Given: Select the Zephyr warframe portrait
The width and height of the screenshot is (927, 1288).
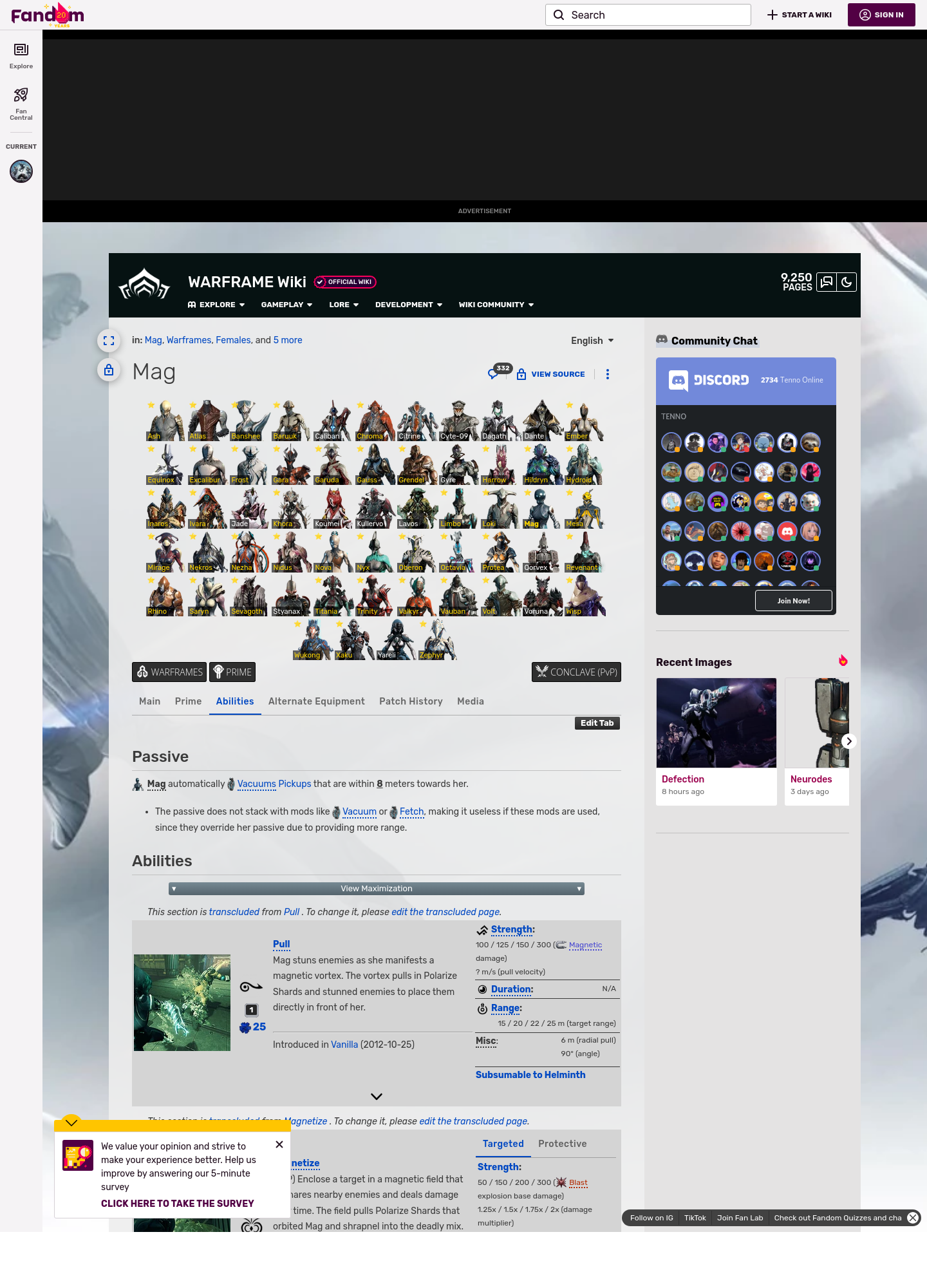Looking at the screenshot, I should click(438, 639).
